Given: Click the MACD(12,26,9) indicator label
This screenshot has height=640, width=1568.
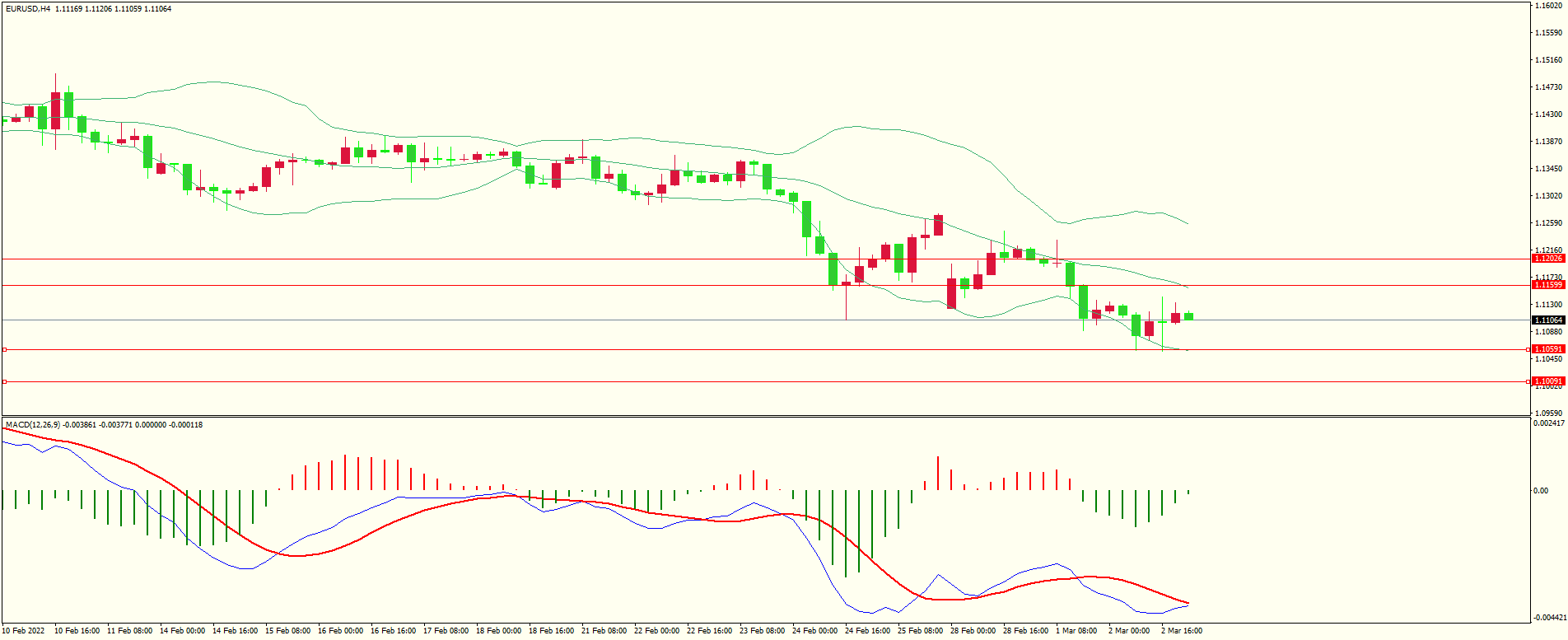Looking at the screenshot, I should coord(33,425).
